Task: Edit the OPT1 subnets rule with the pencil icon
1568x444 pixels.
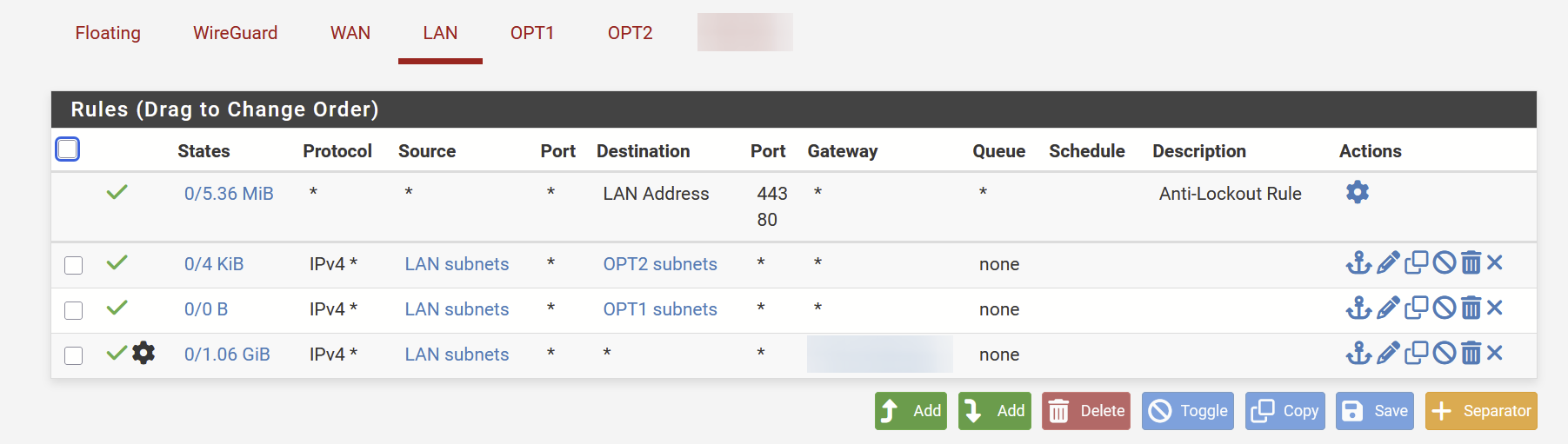Action: click(x=1388, y=308)
